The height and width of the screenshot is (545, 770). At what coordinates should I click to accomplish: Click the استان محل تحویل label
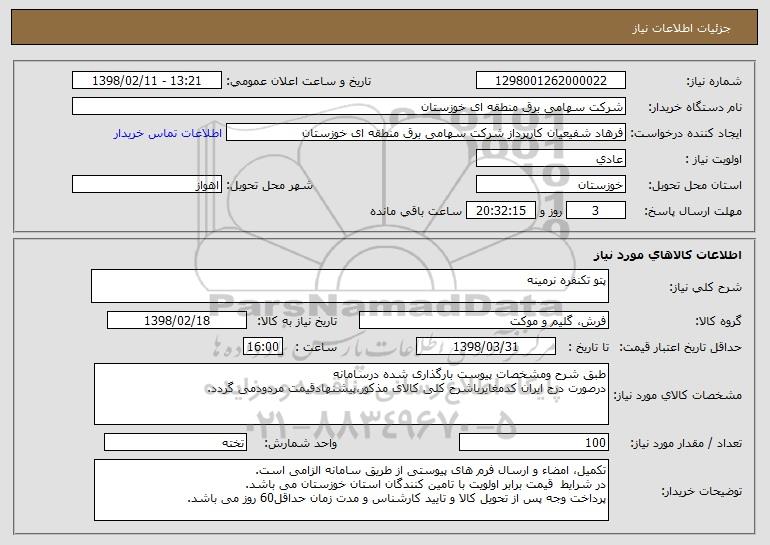[695, 186]
